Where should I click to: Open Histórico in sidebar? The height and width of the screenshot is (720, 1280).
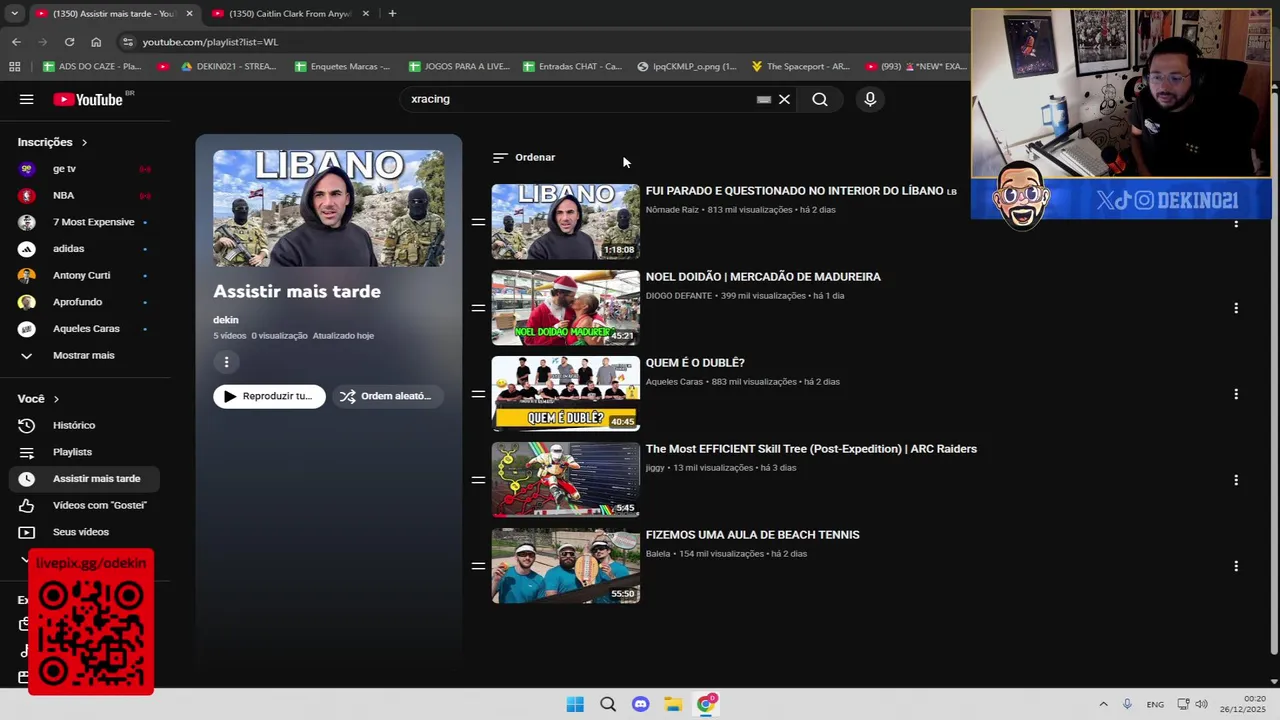pos(84,425)
